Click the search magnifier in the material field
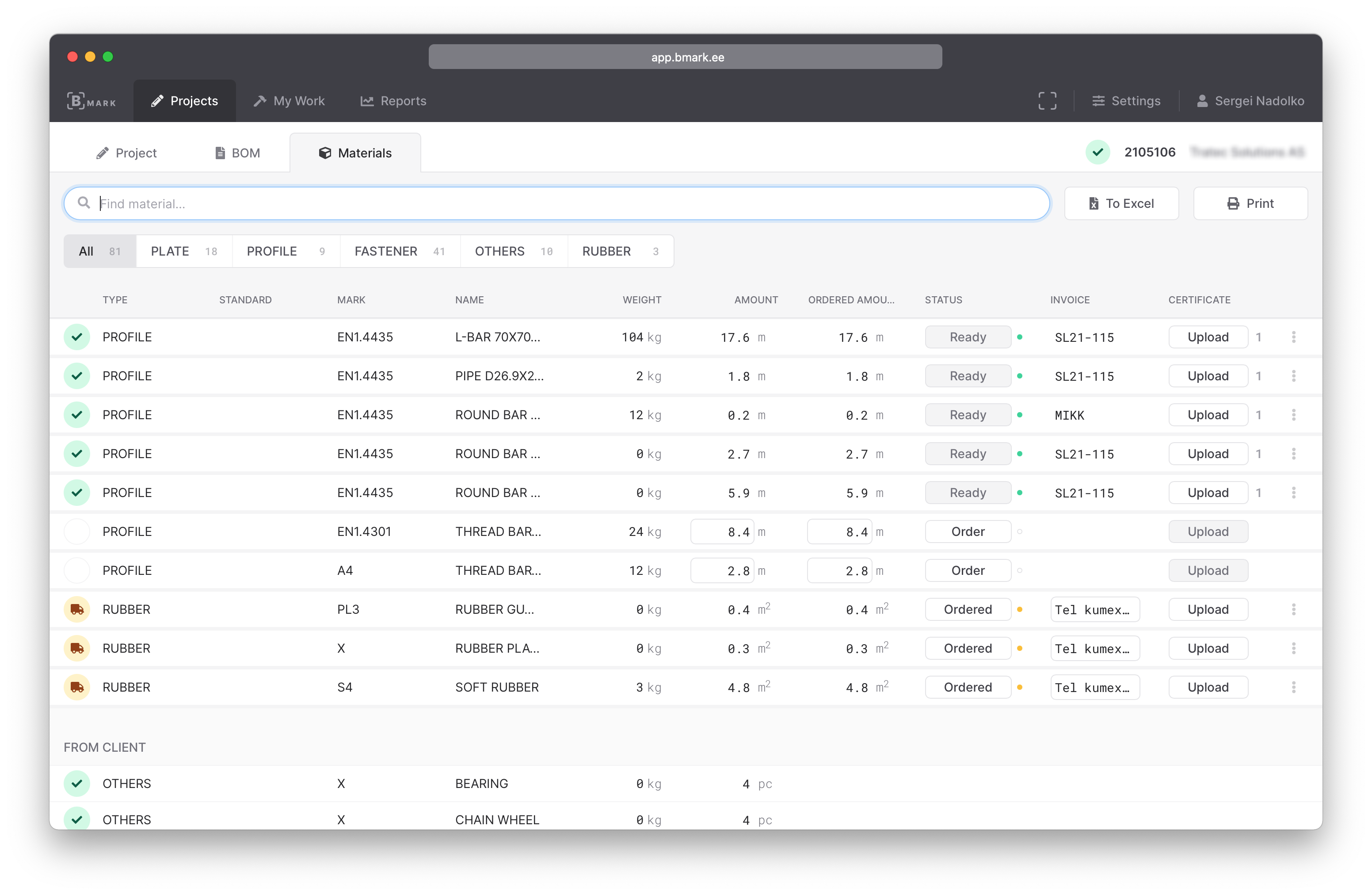1372x895 pixels. click(84, 203)
